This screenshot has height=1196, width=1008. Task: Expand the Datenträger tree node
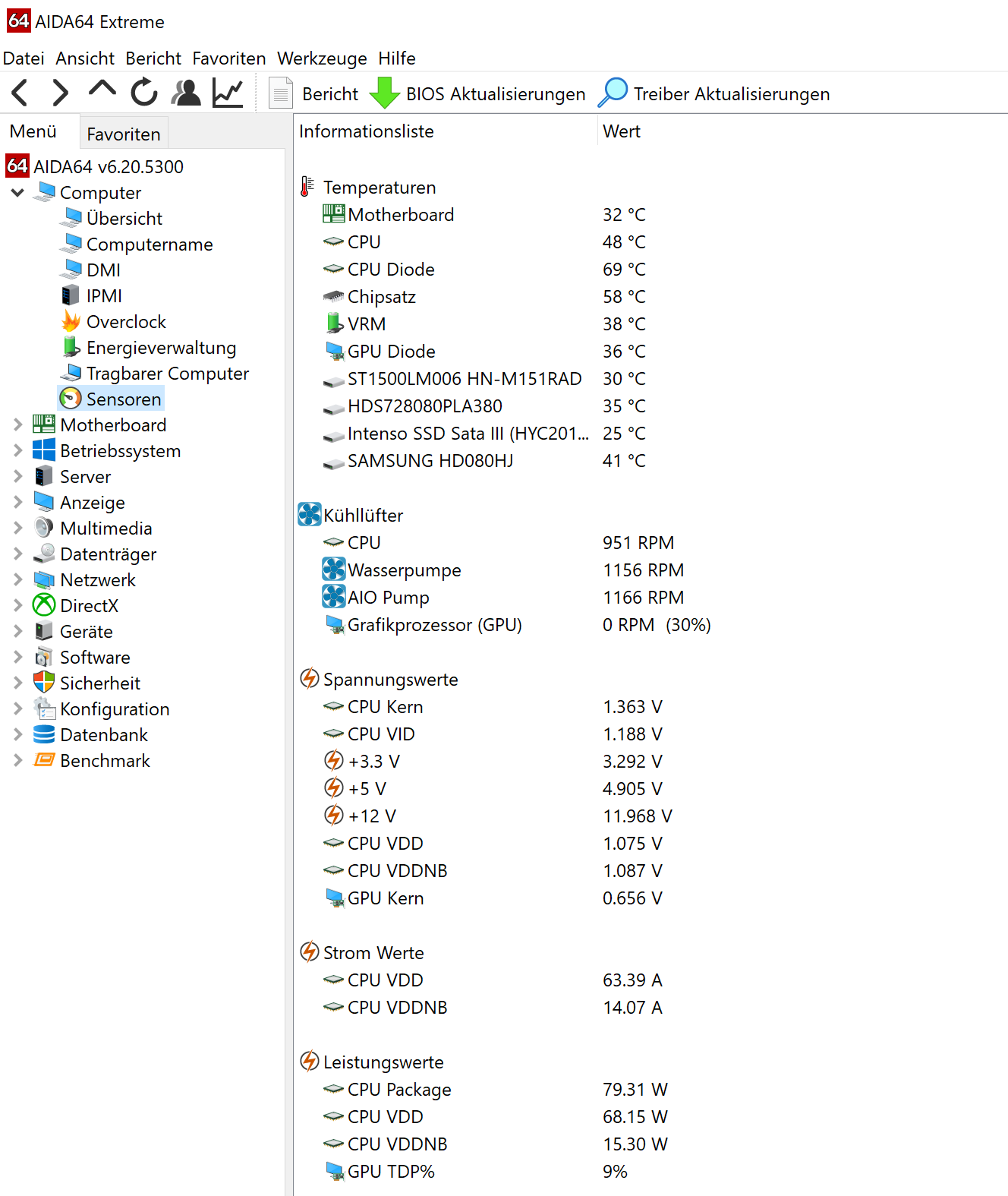(x=17, y=554)
